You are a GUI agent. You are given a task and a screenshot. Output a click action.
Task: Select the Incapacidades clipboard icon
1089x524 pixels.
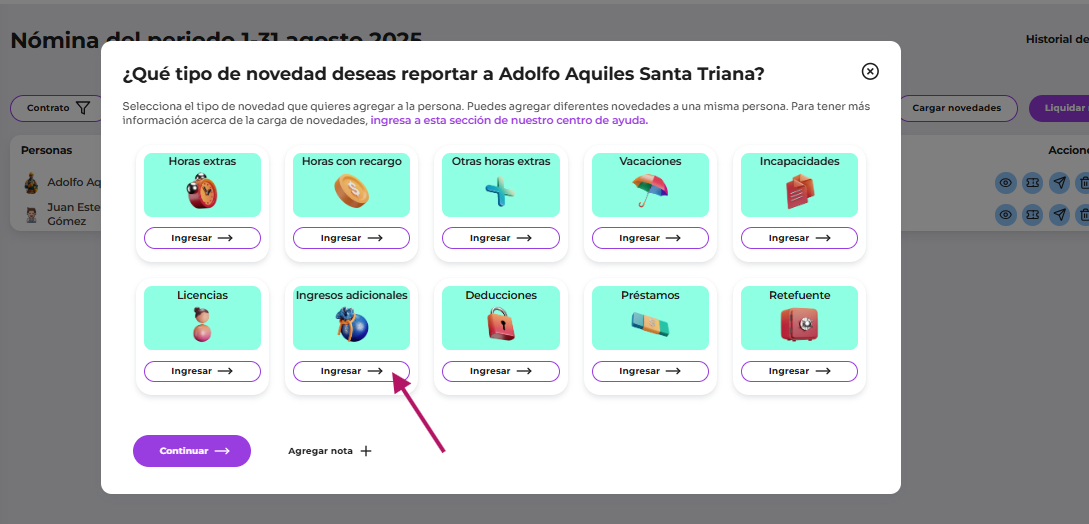click(799, 191)
